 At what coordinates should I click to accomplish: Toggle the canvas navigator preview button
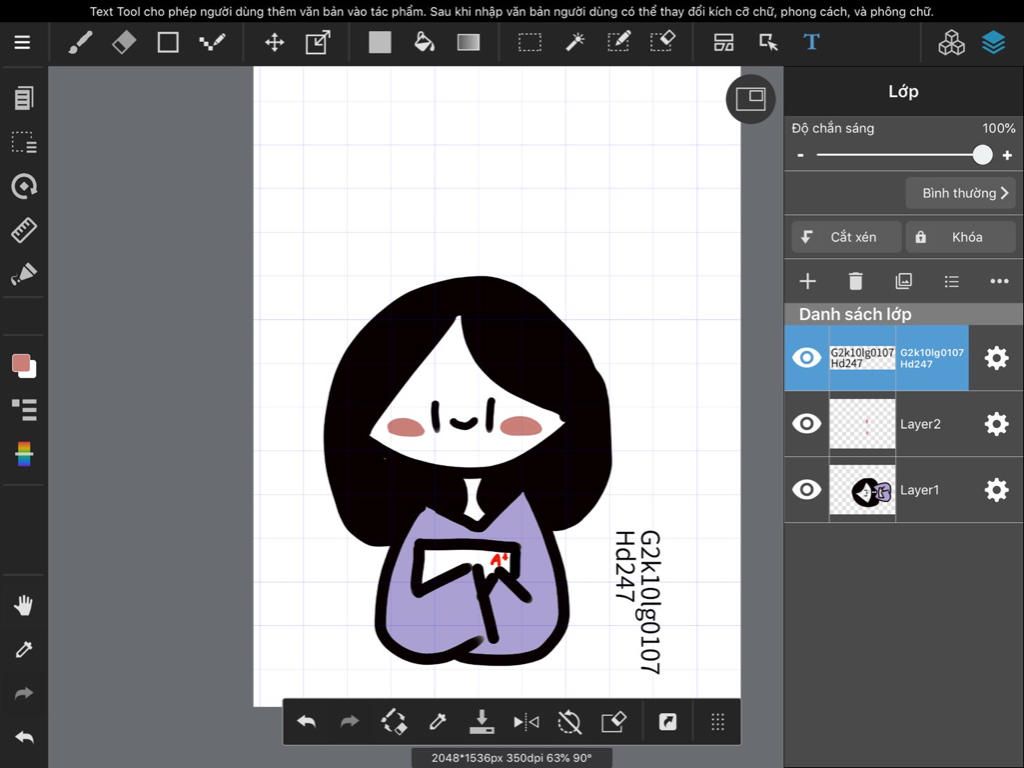tap(750, 99)
